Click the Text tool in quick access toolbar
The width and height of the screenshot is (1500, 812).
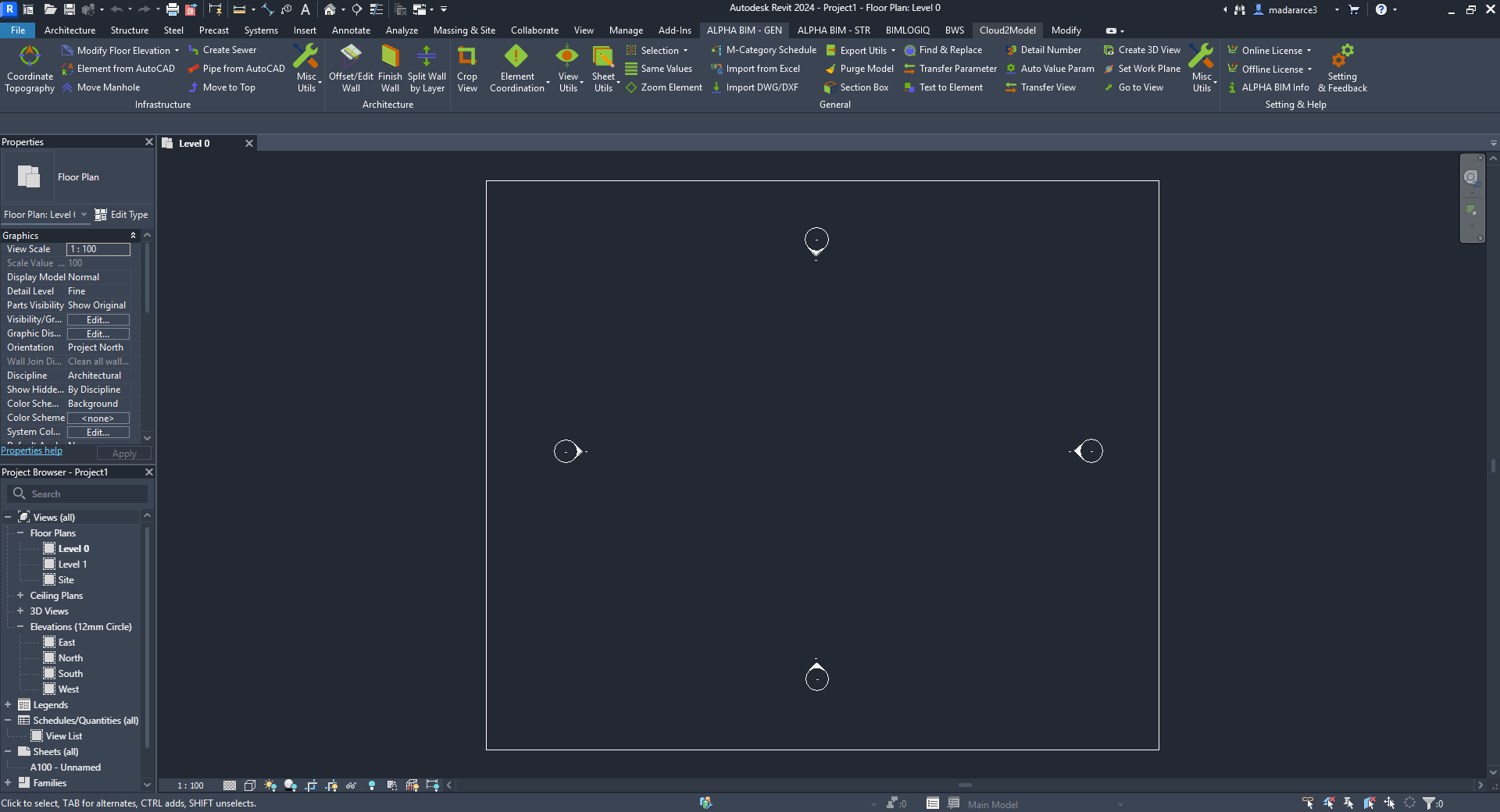pos(305,9)
